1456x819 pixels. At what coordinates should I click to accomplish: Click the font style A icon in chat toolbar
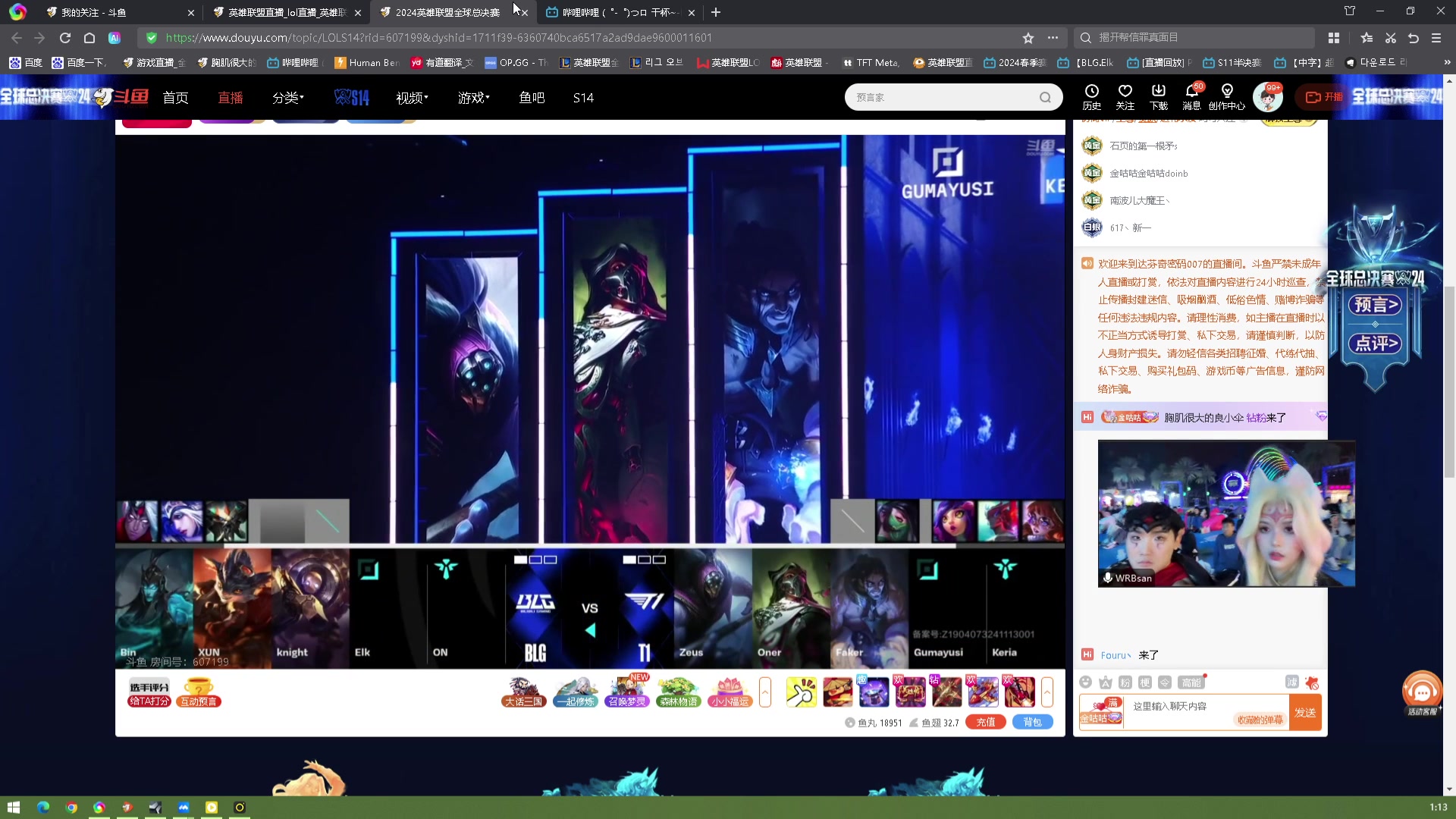point(1105,682)
